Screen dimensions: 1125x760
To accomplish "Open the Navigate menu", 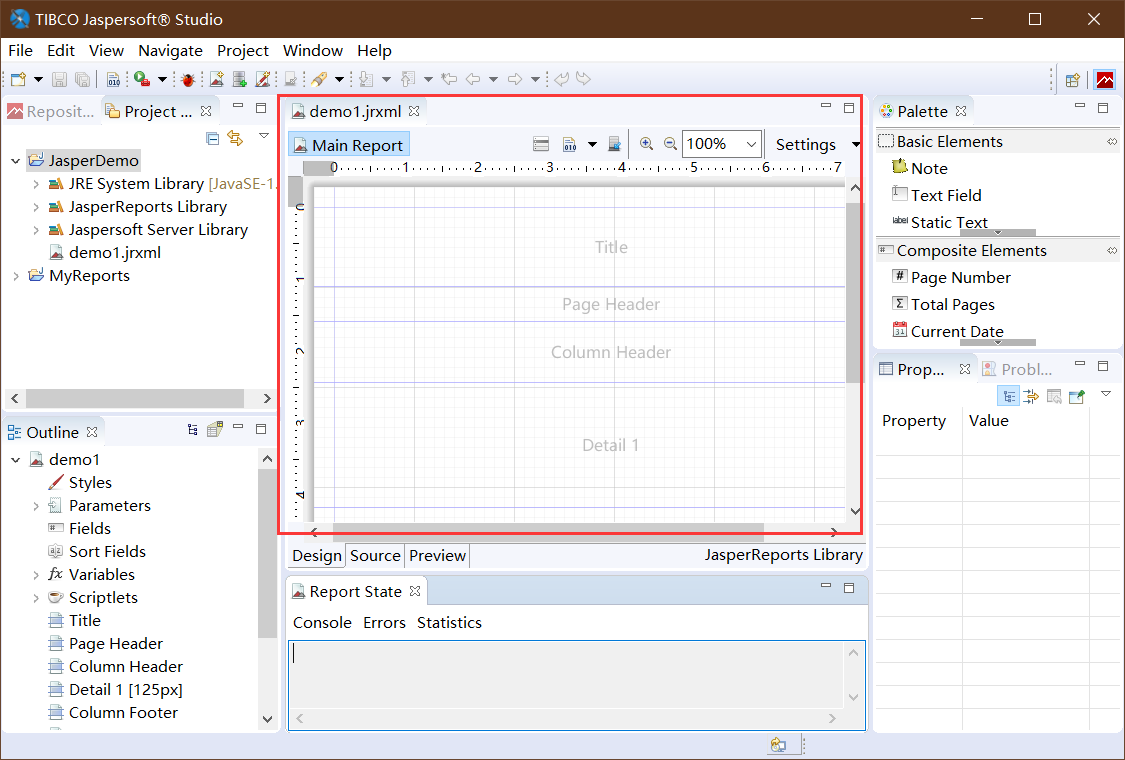I will click(x=170, y=50).
